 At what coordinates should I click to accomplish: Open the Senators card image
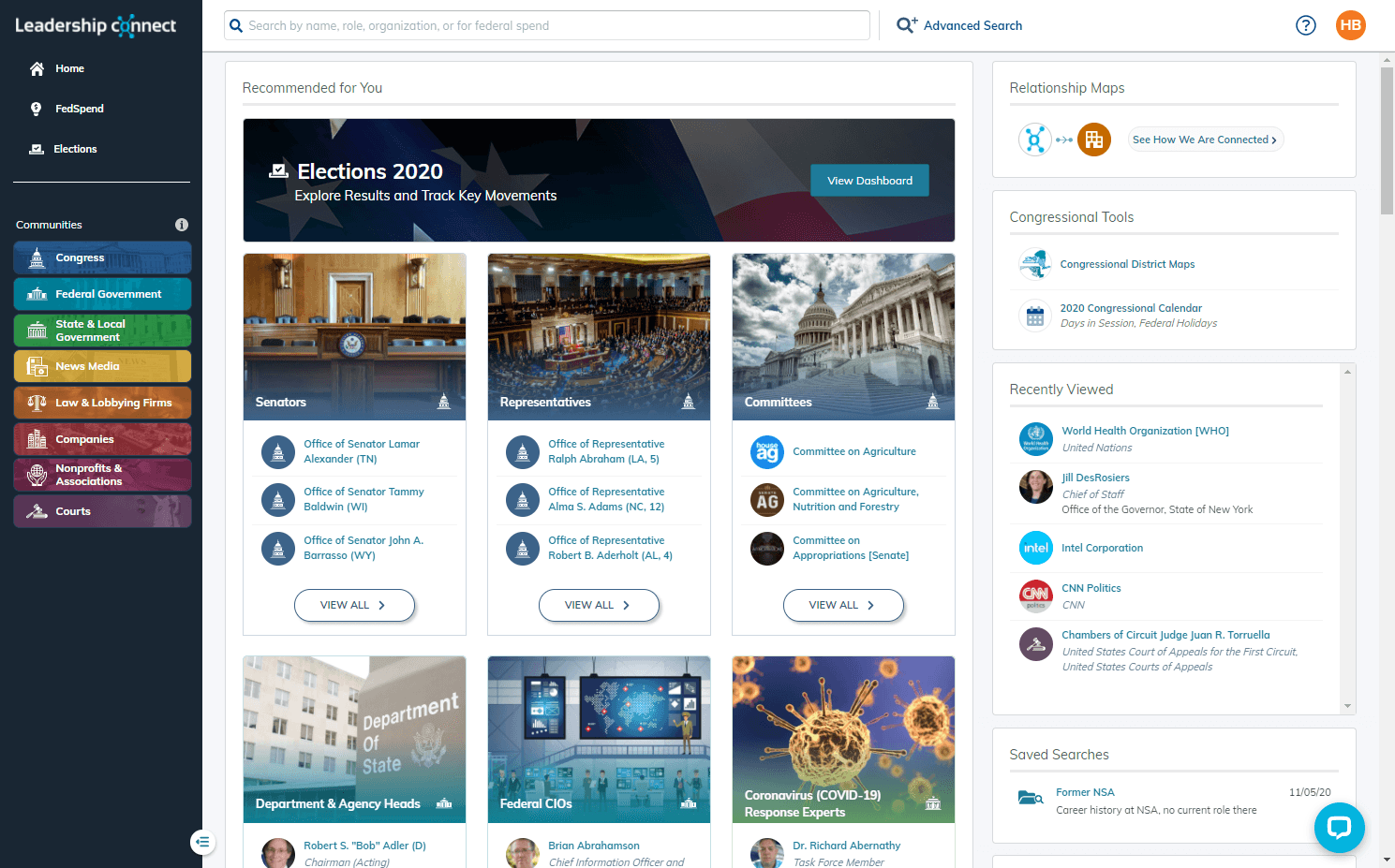coord(354,337)
